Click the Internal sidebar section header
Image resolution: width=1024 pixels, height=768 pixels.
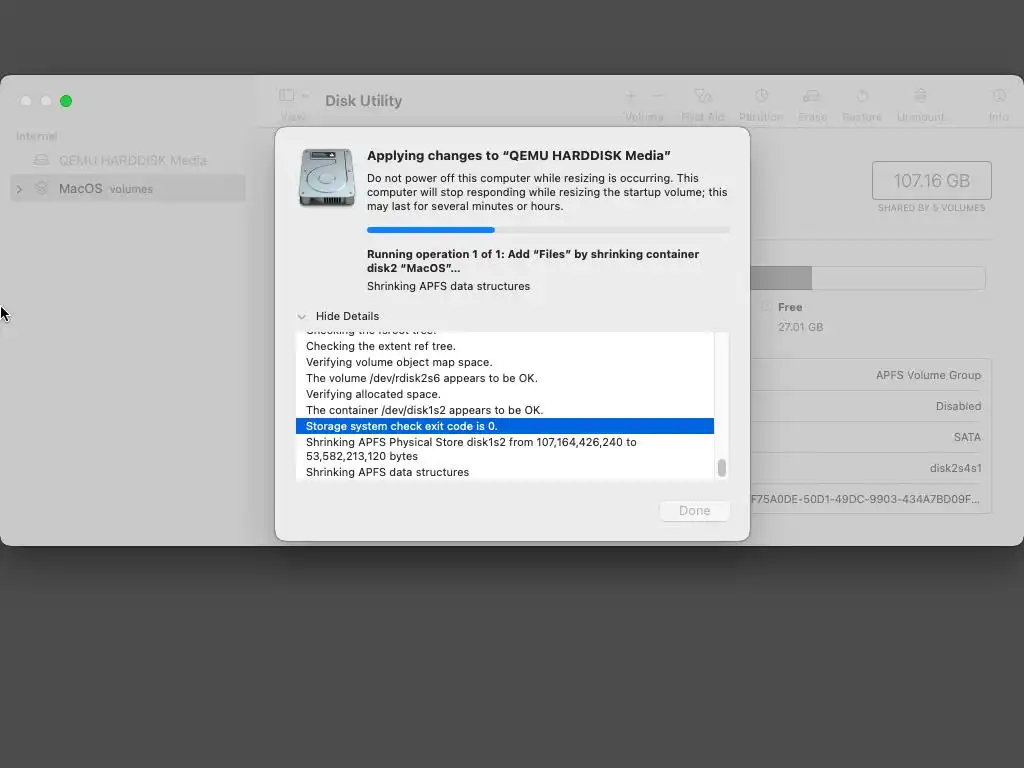click(37, 136)
